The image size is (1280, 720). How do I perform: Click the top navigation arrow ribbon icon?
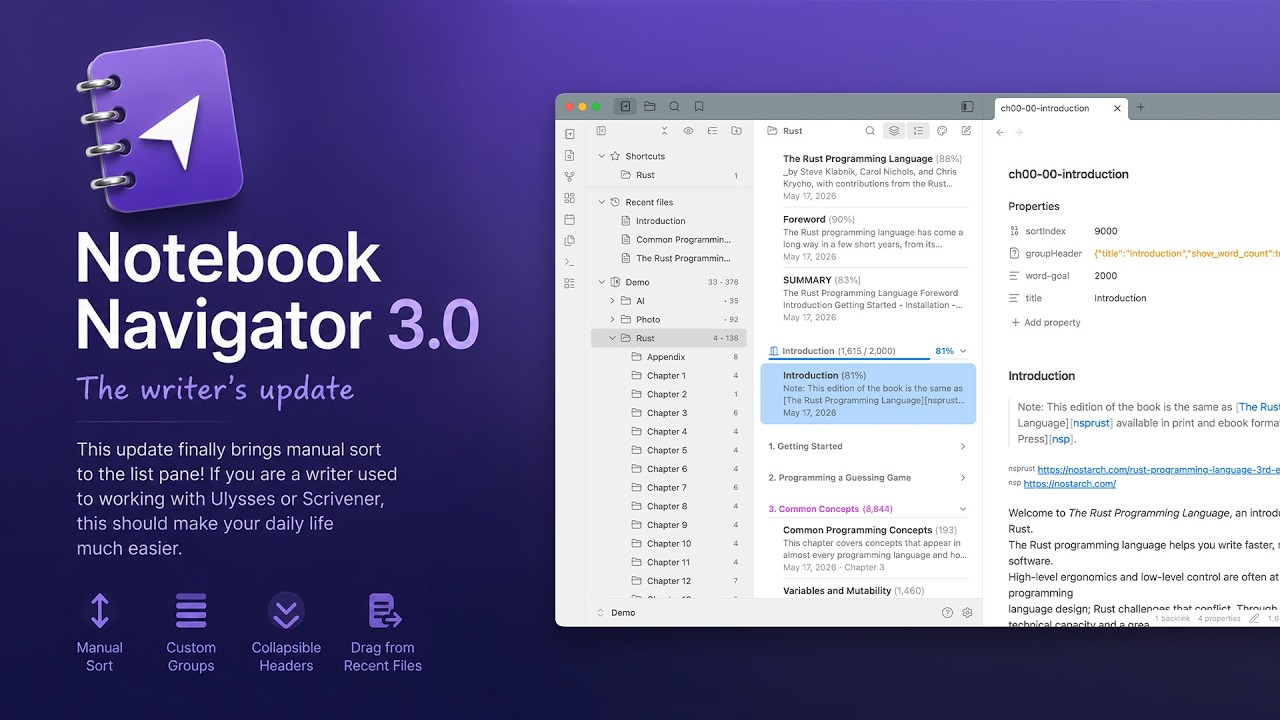pyautogui.click(x=569, y=134)
